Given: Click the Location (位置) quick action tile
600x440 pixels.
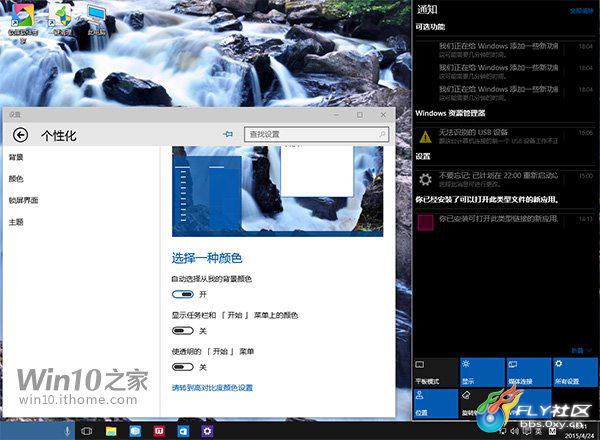Looking at the screenshot, I should tap(433, 403).
